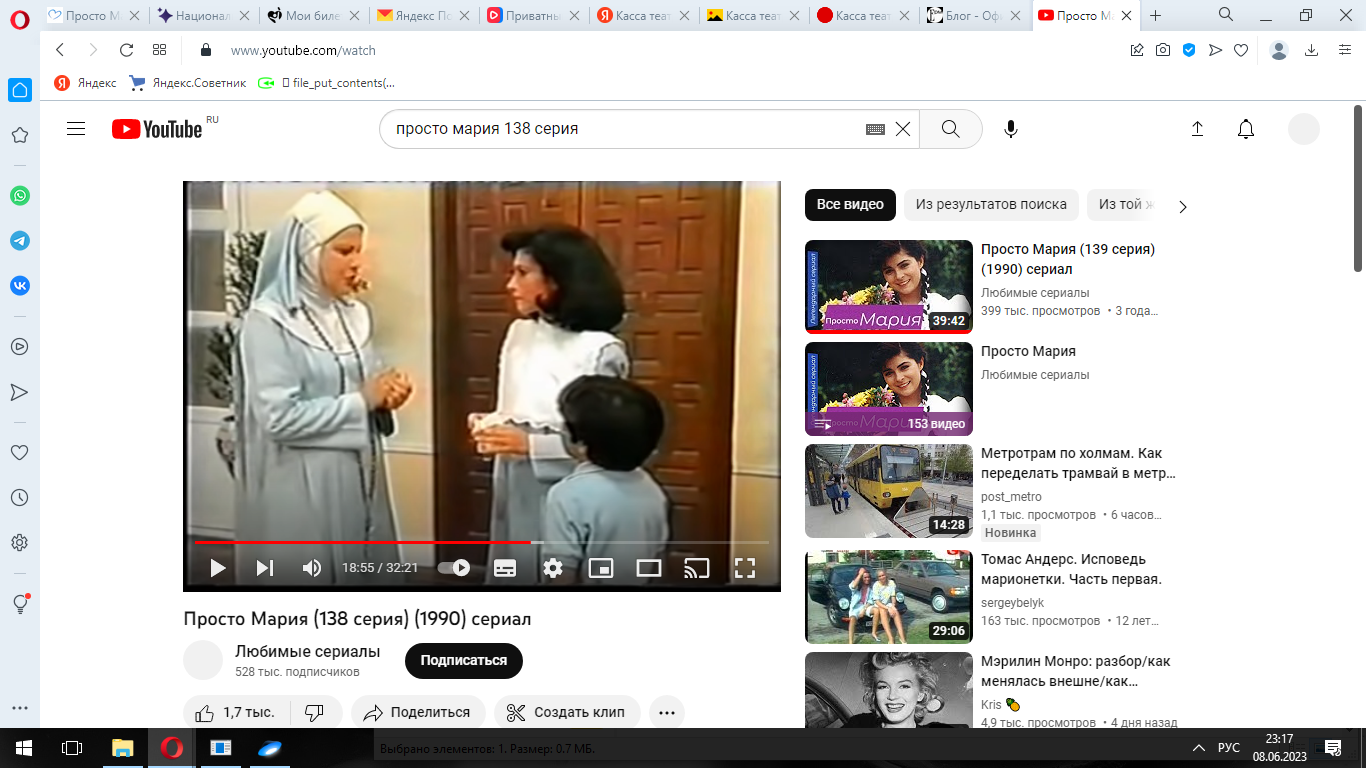Image resolution: width=1366 pixels, height=768 pixels.
Task: Open more actions three-dot menu
Action: pos(667,712)
